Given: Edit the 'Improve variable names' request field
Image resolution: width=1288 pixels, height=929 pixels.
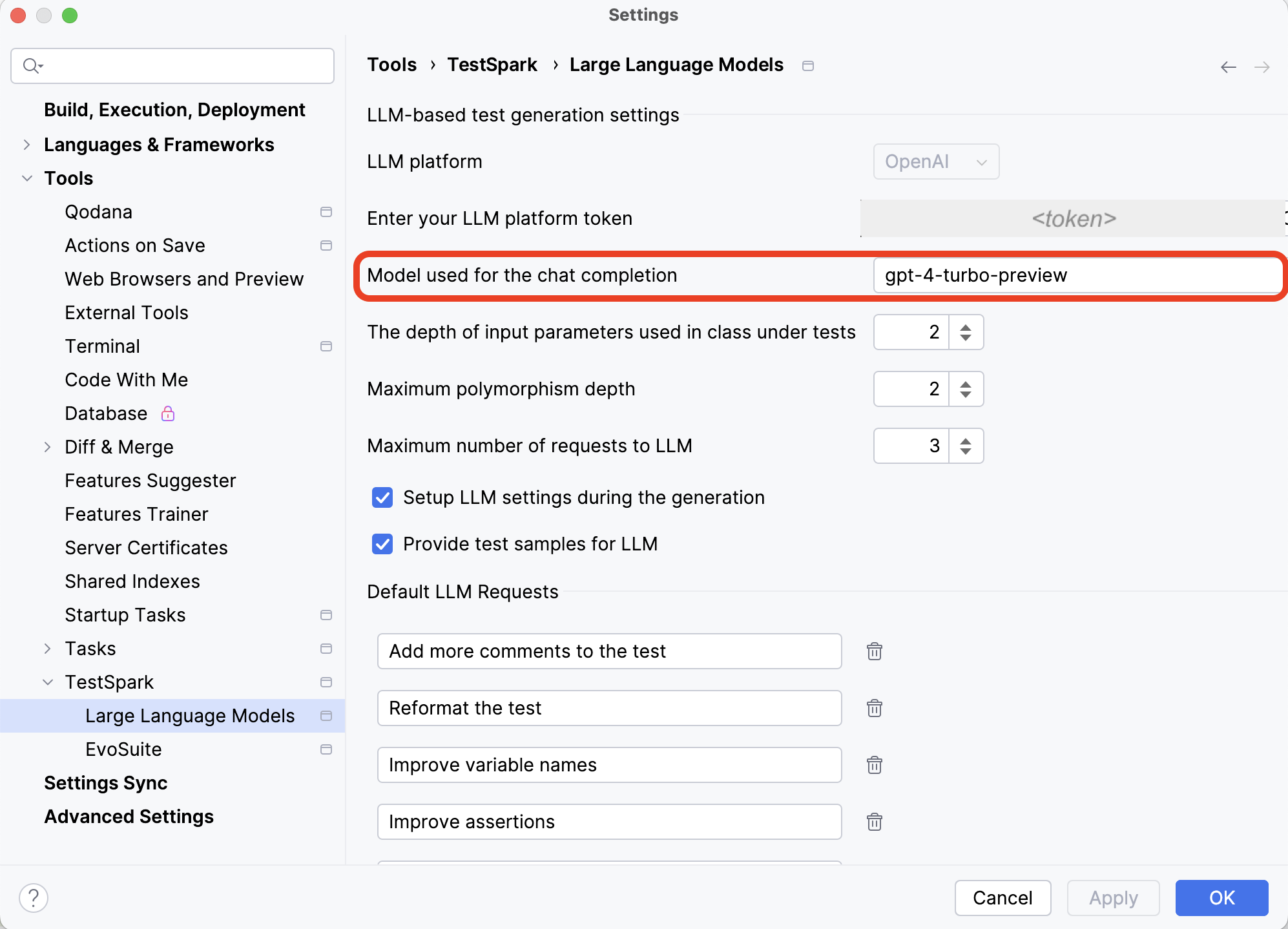Looking at the screenshot, I should coord(610,765).
